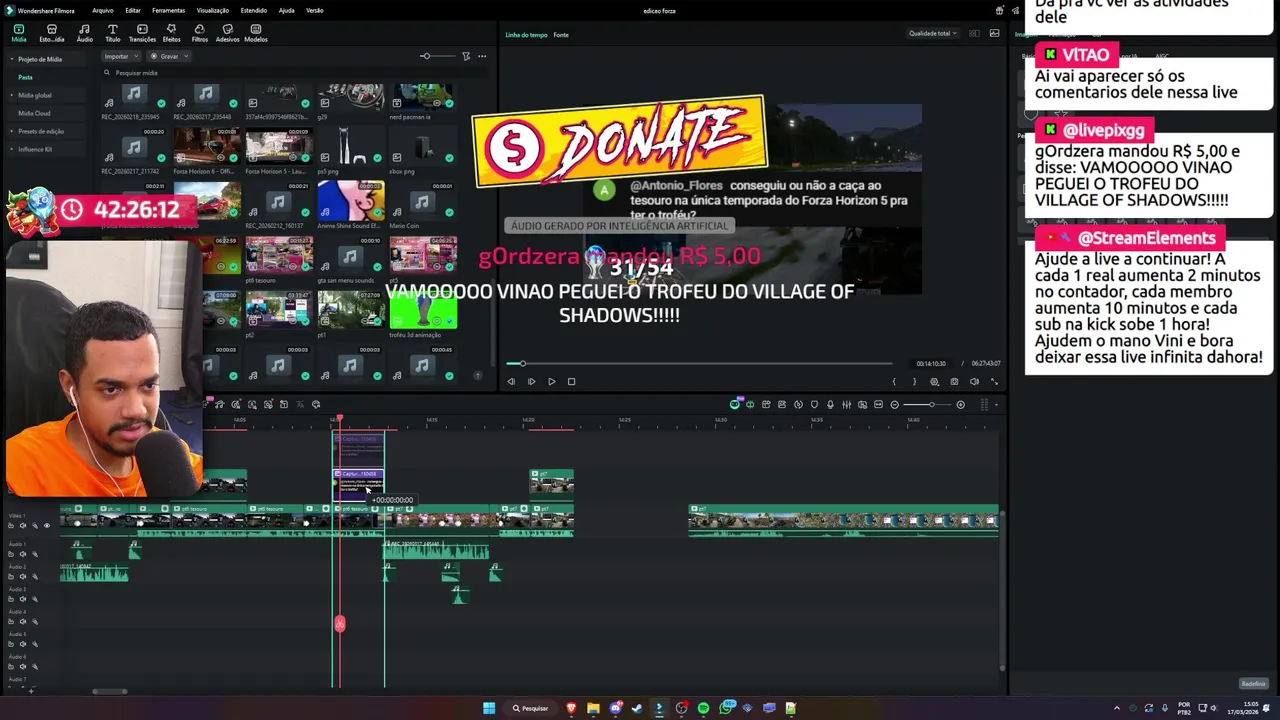Click the timeline audio mixer icon
Viewport: 1280px width, 720px height.
(846, 405)
